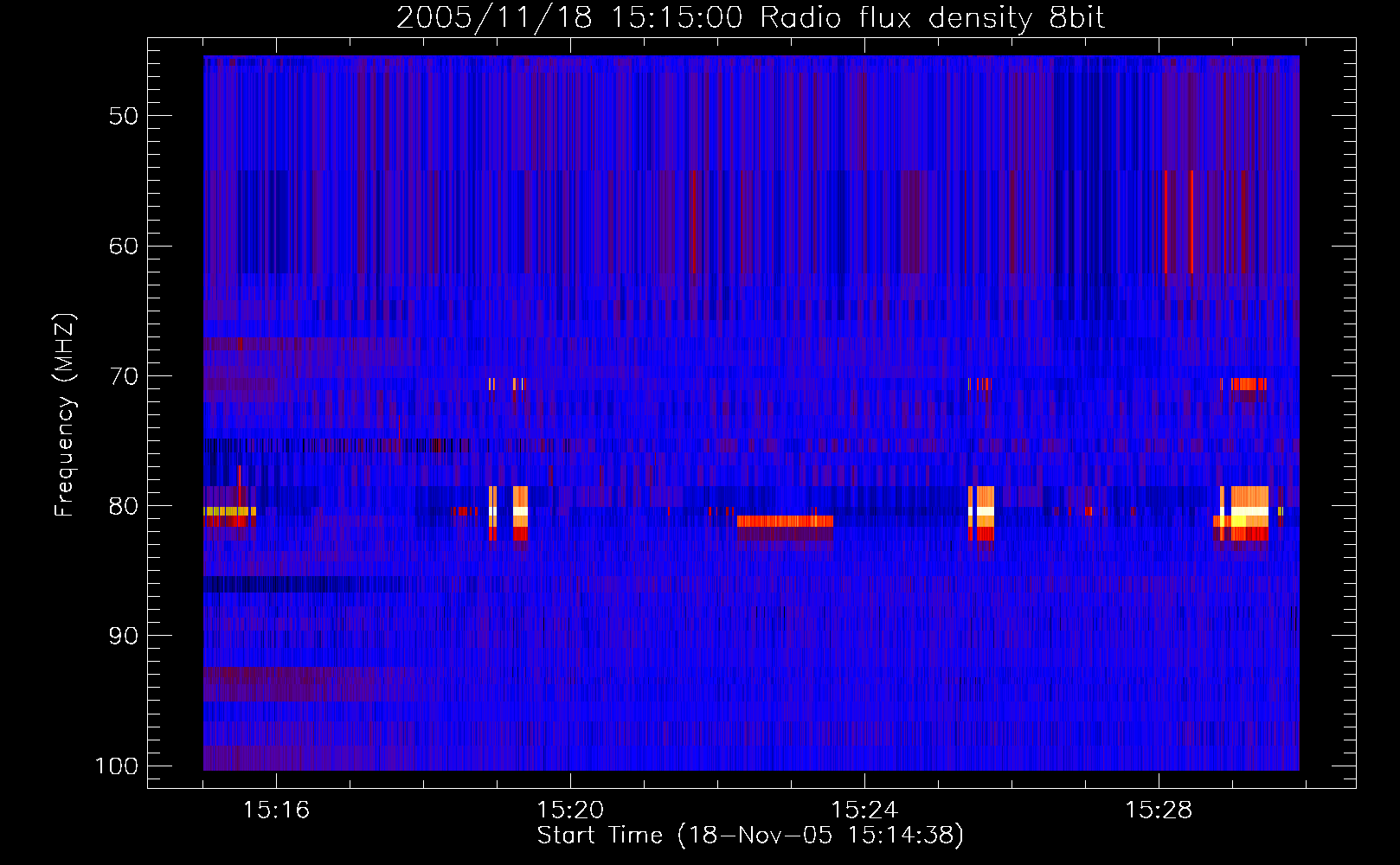Click the 50 MHz frequency tick label

click(124, 116)
